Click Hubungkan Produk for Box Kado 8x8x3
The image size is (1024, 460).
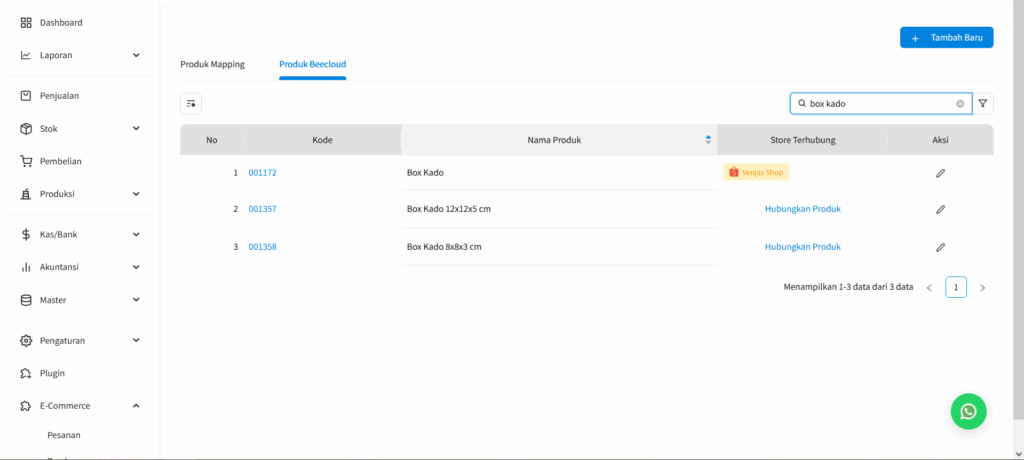click(x=803, y=247)
